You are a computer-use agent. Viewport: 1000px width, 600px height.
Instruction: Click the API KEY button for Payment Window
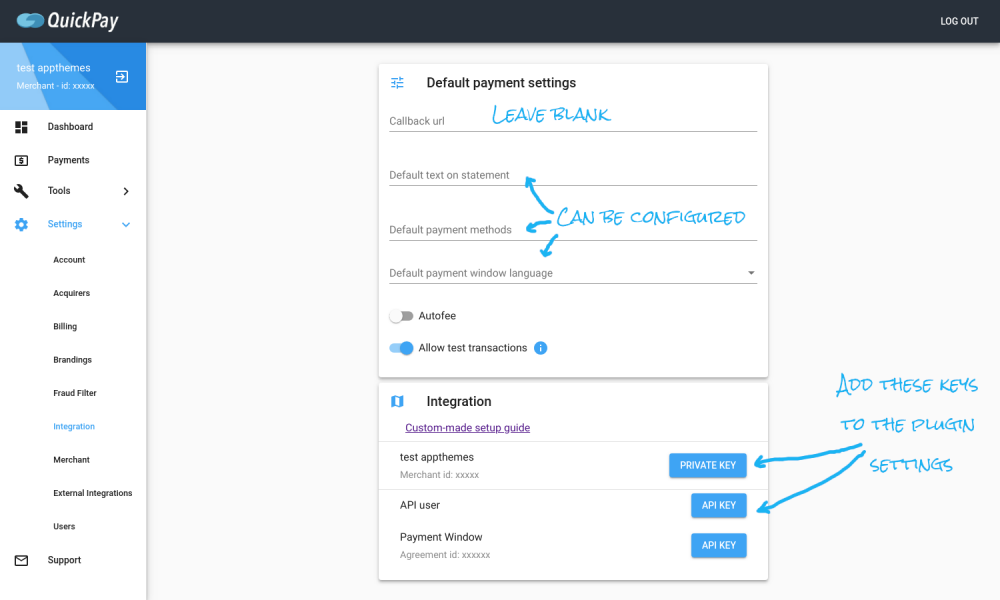719,545
